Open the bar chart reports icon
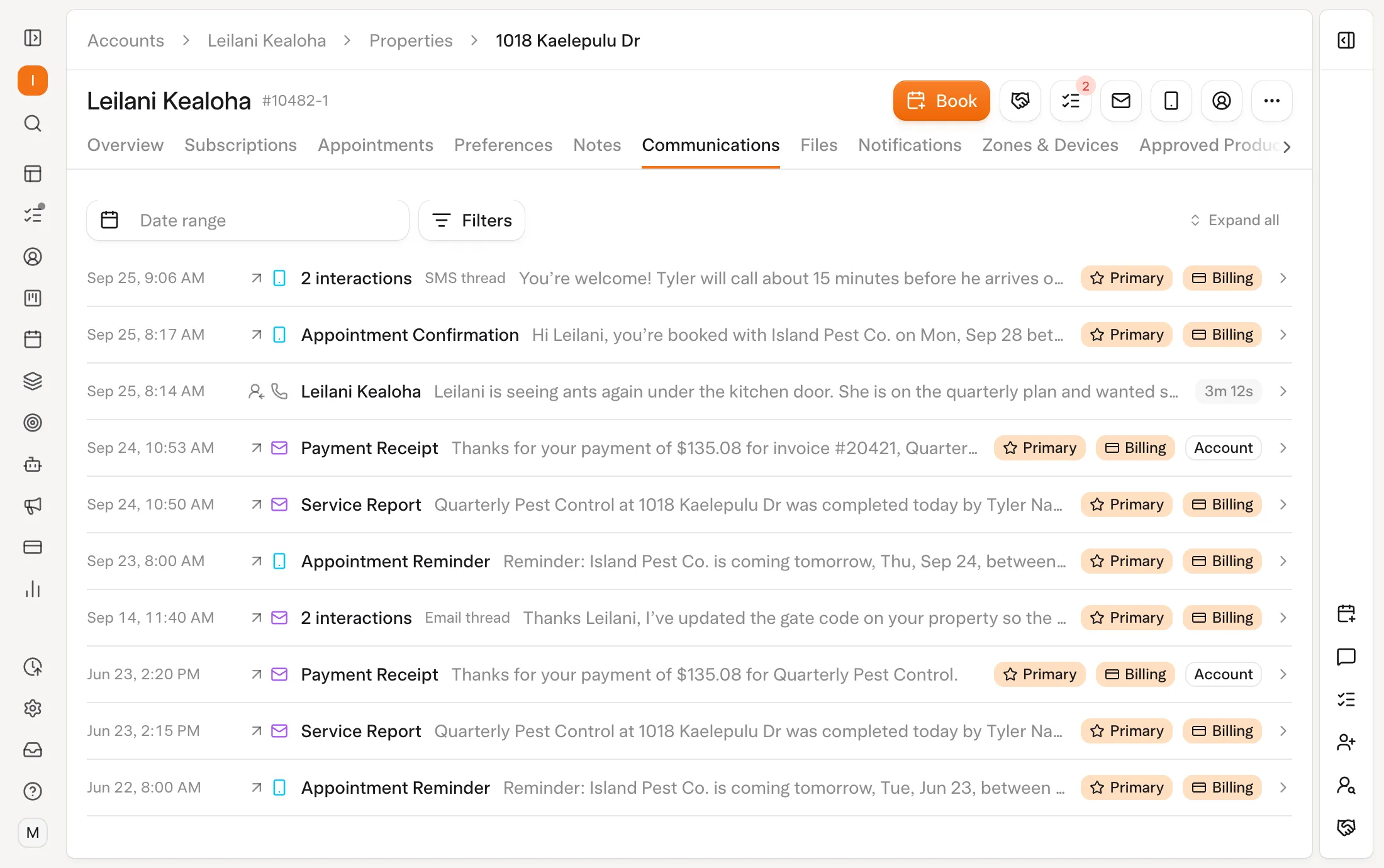Image resolution: width=1384 pixels, height=868 pixels. point(33,589)
